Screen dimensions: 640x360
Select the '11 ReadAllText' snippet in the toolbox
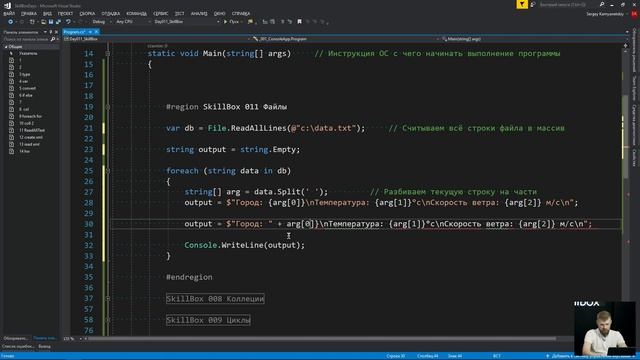(x=32, y=130)
